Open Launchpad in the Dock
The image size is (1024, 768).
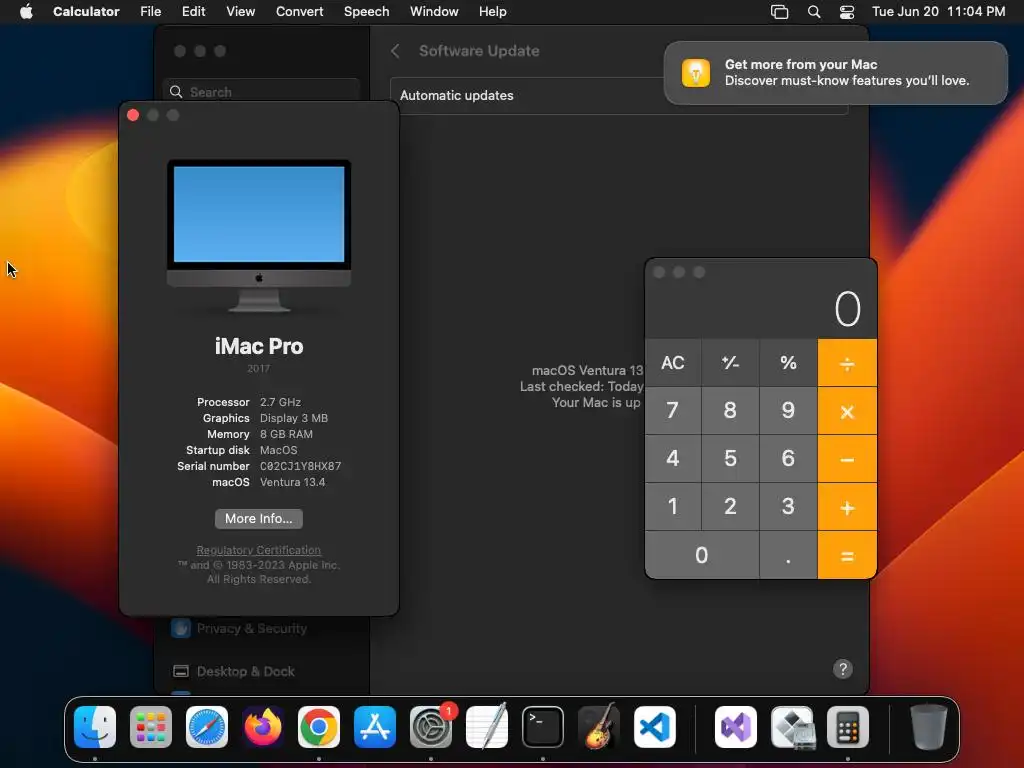point(151,727)
